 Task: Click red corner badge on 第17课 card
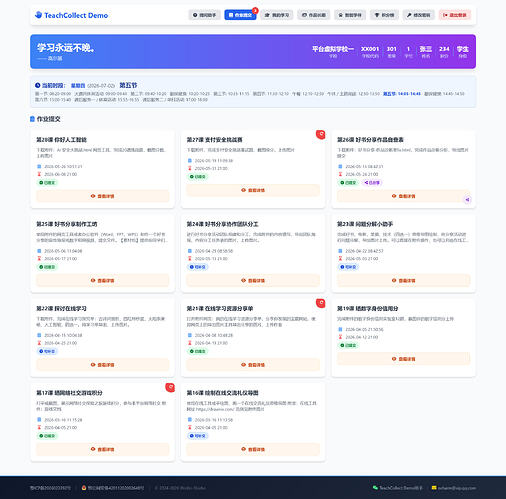click(170, 388)
